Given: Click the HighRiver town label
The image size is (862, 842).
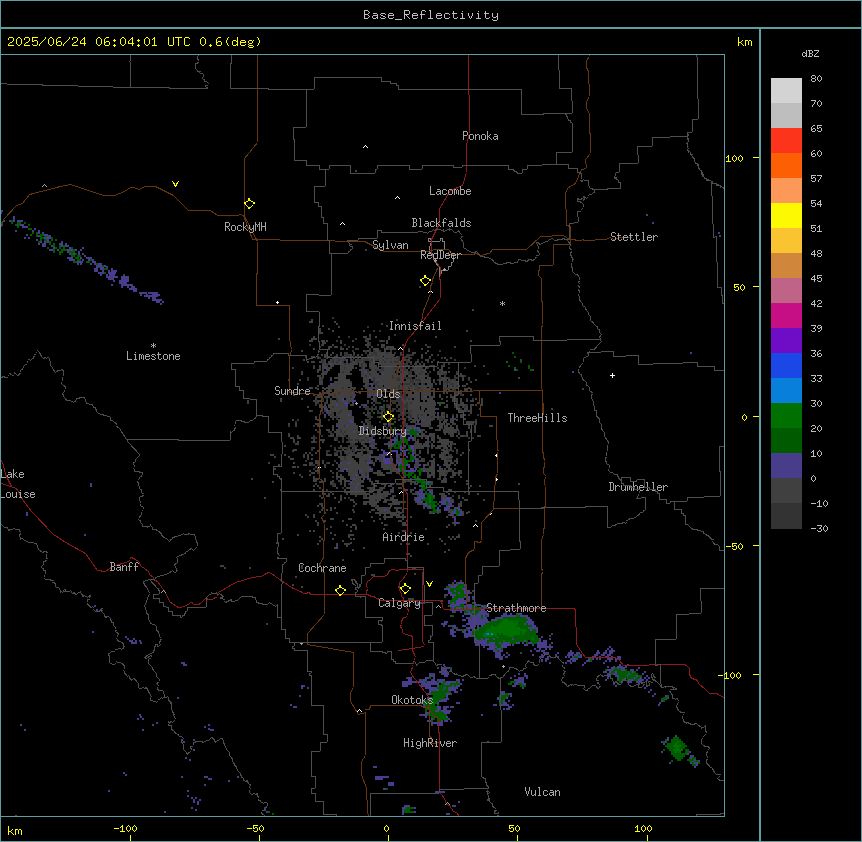Looking at the screenshot, I should tap(430, 743).
